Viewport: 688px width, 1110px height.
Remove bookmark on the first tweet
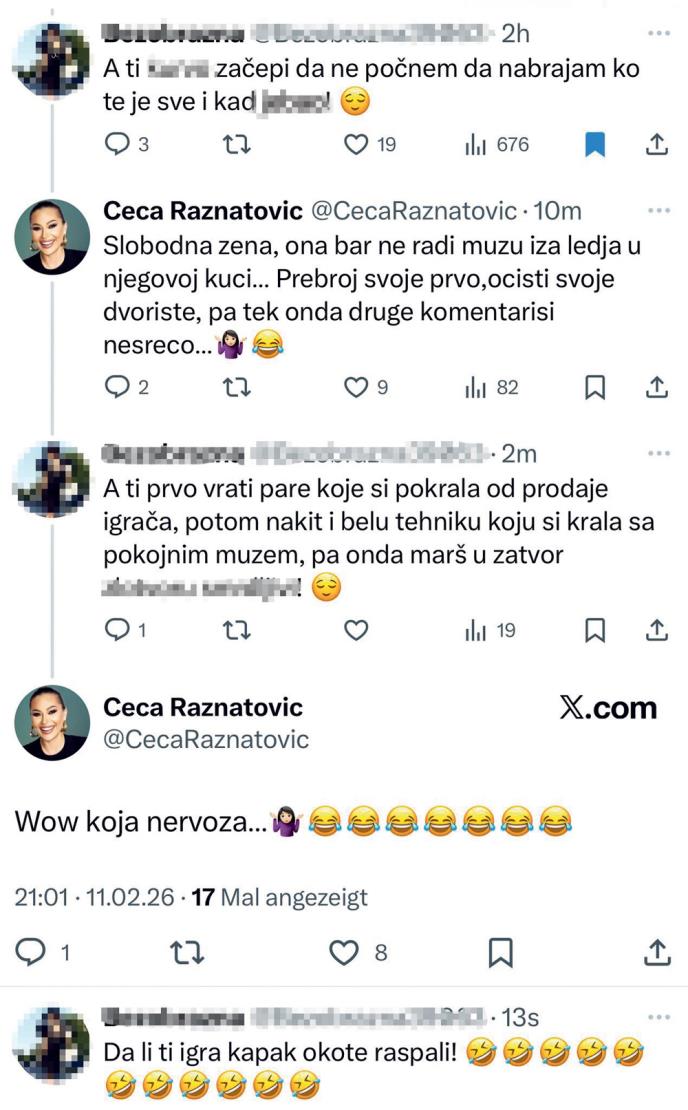click(595, 145)
